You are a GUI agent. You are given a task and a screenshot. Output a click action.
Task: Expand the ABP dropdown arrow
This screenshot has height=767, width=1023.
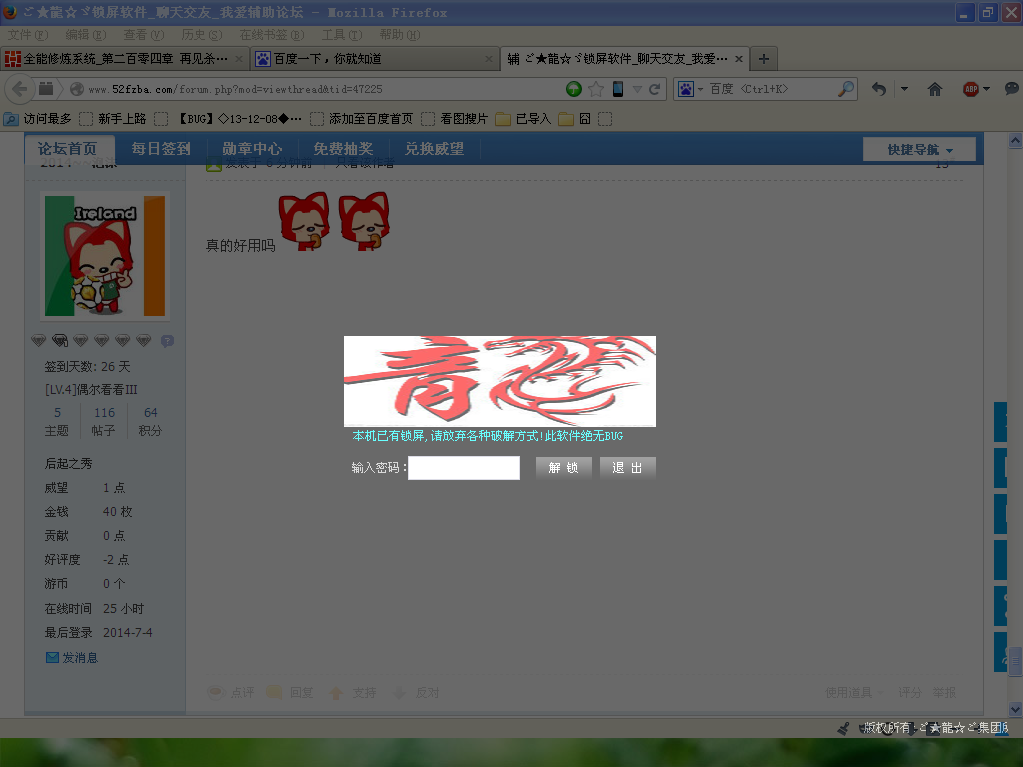[986, 89]
